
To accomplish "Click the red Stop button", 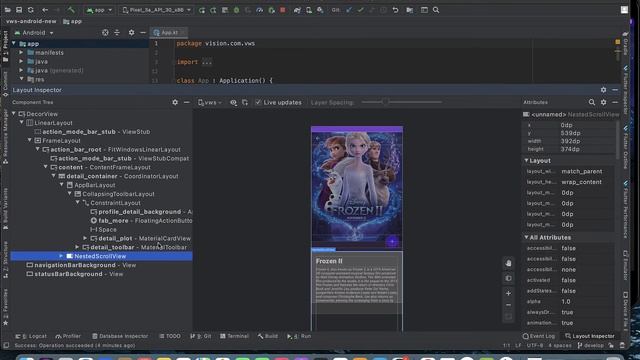I will [x=282, y=10].
